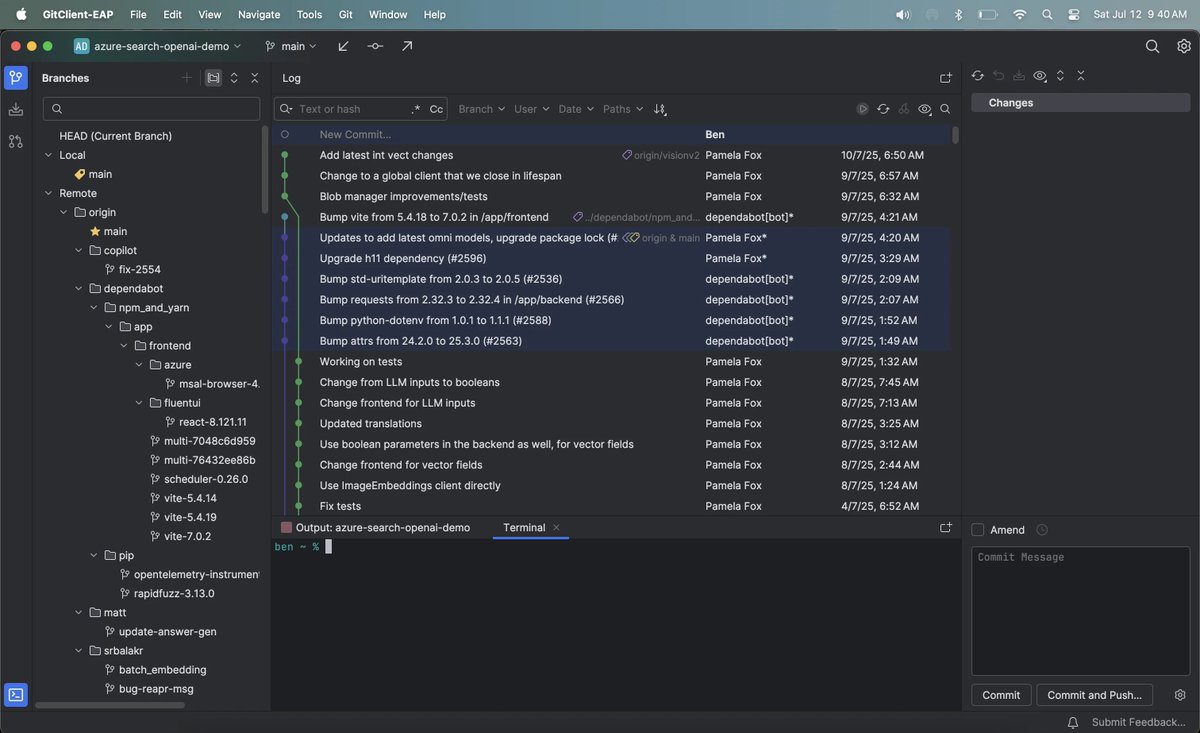Click the Shelve icon in Changes toolbar
The width and height of the screenshot is (1200, 733).
click(x=1019, y=76)
